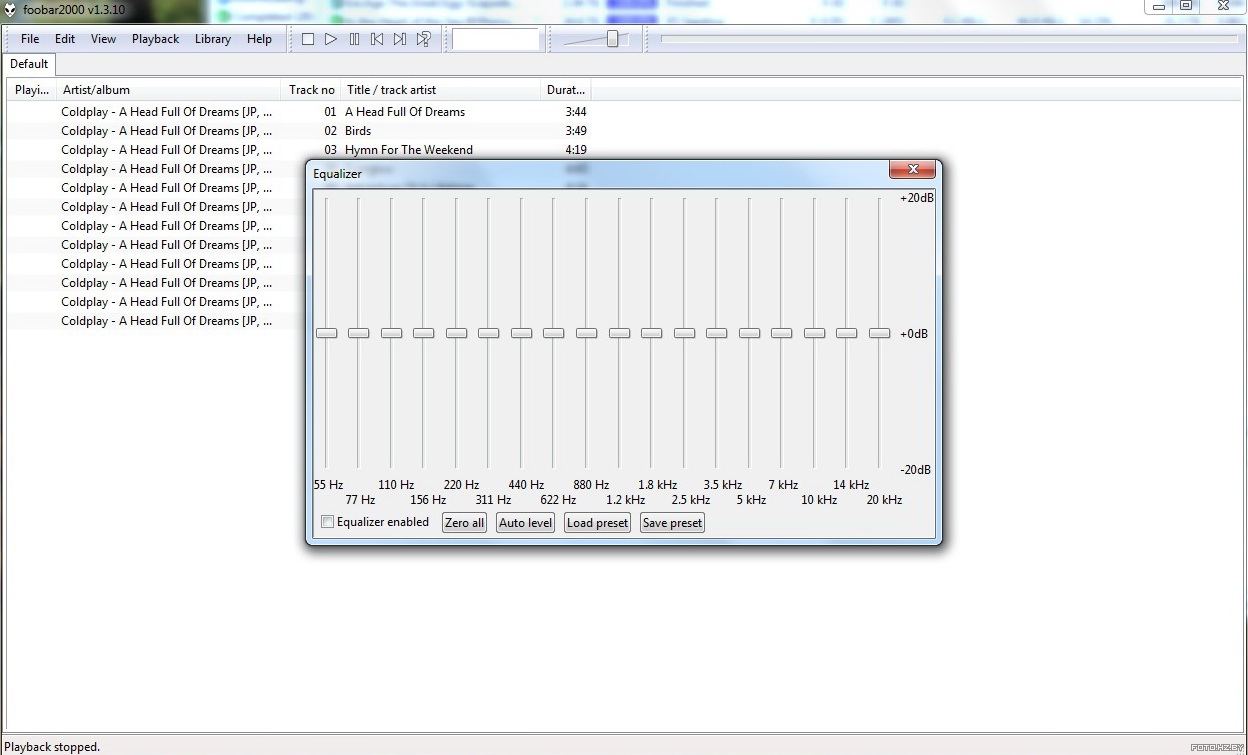Select track Hymn For The Weekend
1248x755 pixels.
click(x=409, y=150)
